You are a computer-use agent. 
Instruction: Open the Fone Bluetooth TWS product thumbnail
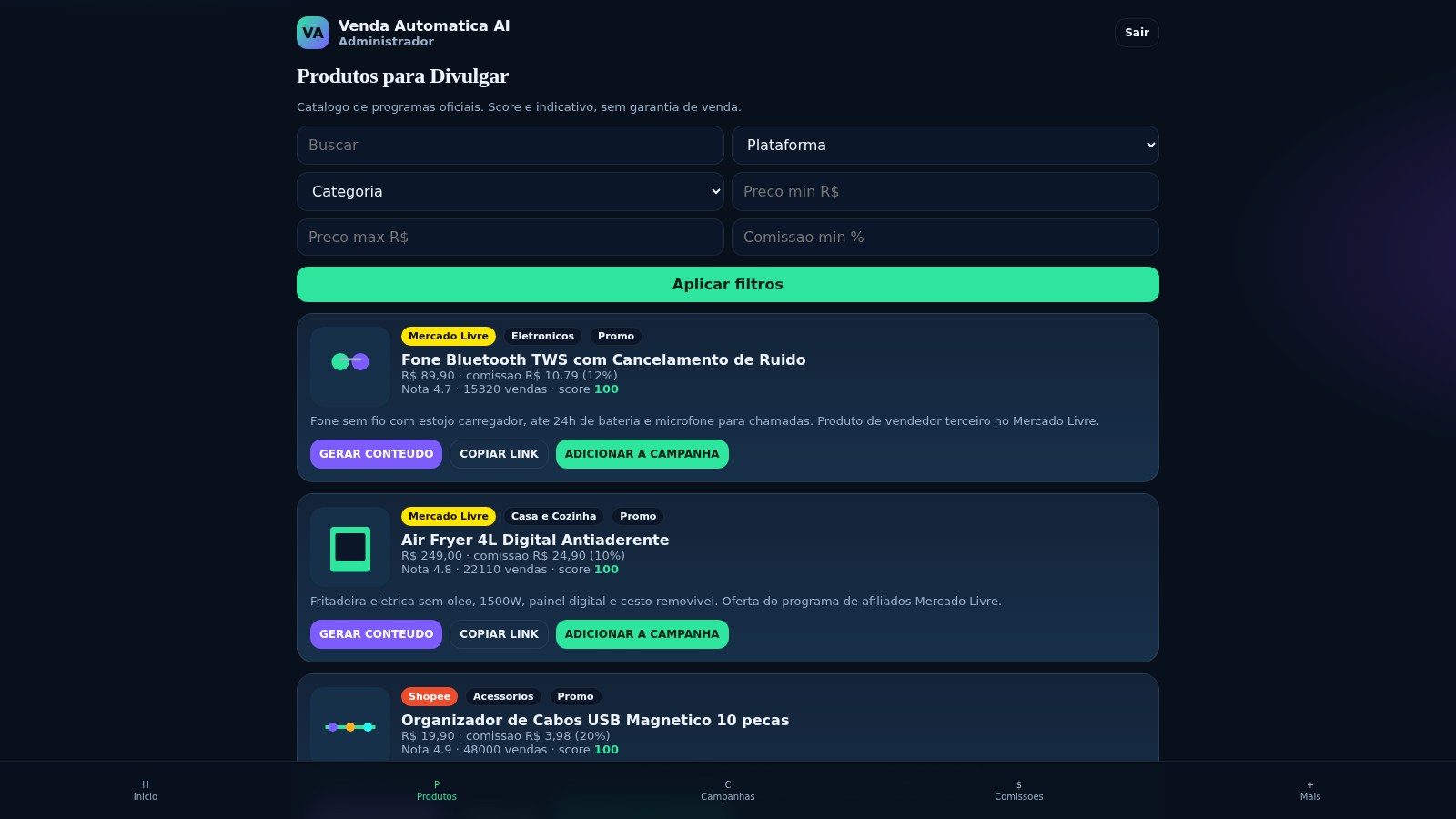click(350, 367)
